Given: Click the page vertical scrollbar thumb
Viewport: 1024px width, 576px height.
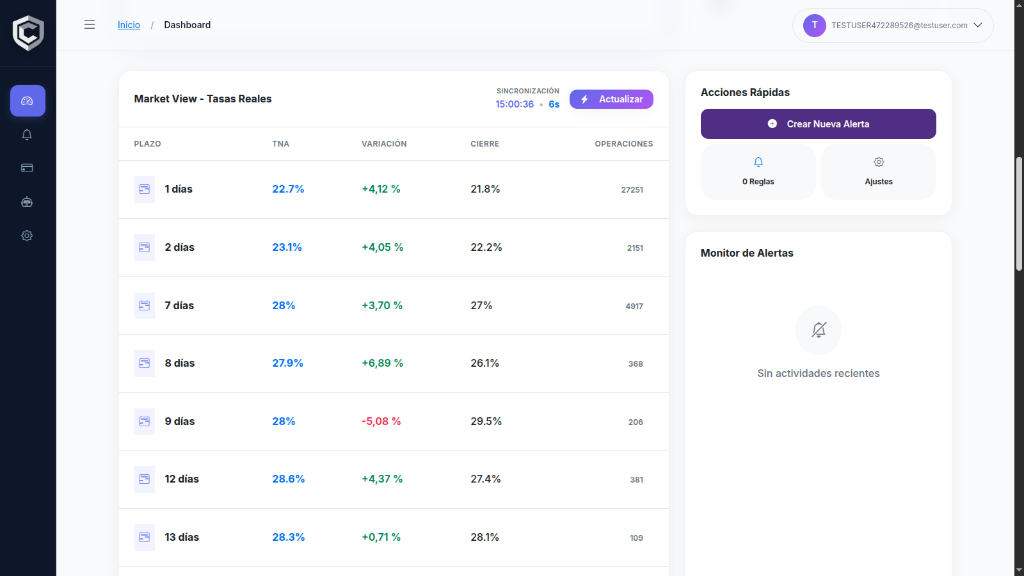Looking at the screenshot, I should pos(1018,212).
